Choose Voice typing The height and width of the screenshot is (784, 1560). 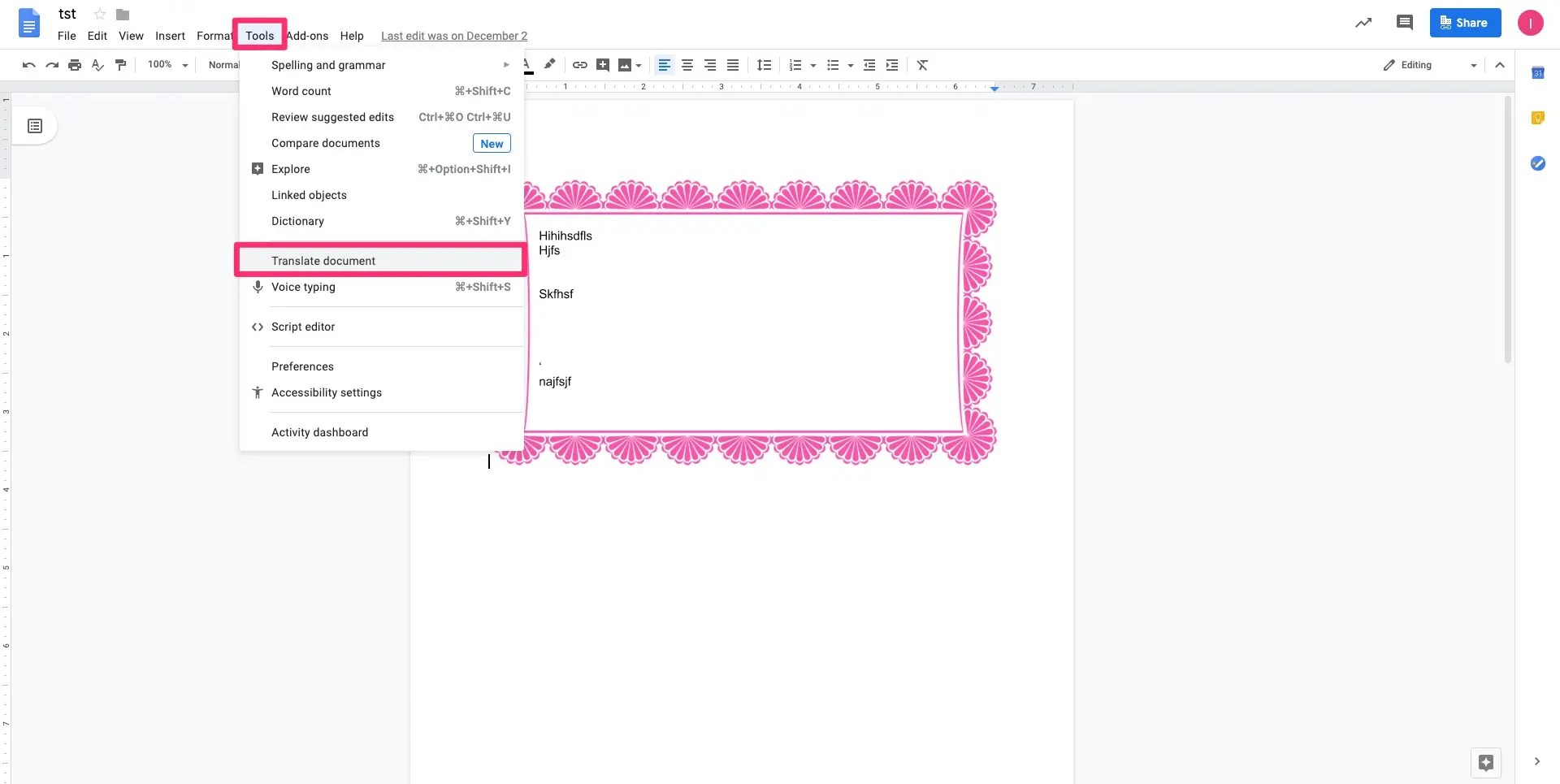coord(382,287)
